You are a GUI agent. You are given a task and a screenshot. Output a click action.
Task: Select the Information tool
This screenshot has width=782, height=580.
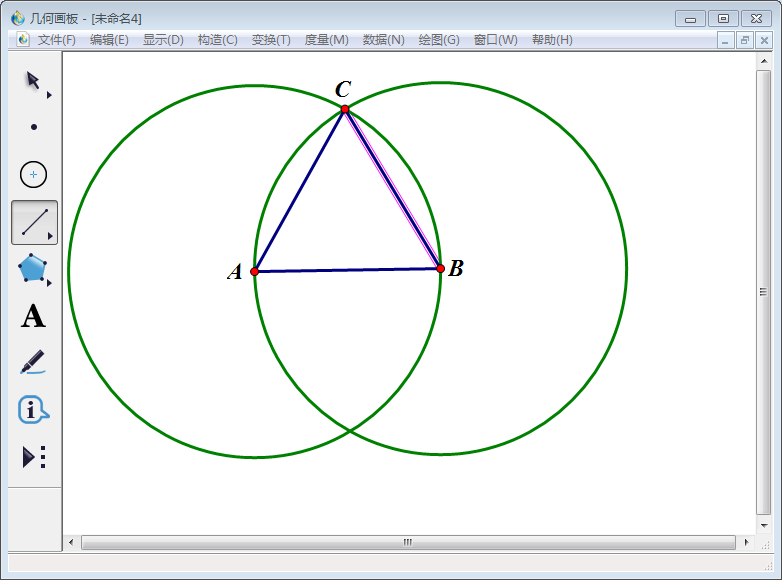pyautogui.click(x=33, y=409)
